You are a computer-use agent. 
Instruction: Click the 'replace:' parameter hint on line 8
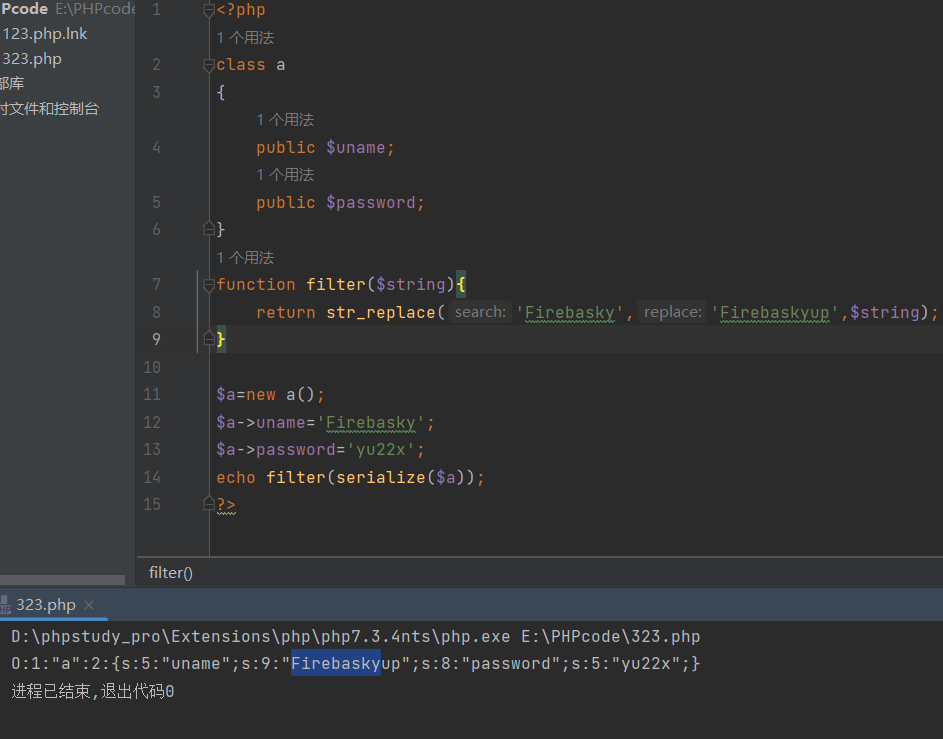672,312
